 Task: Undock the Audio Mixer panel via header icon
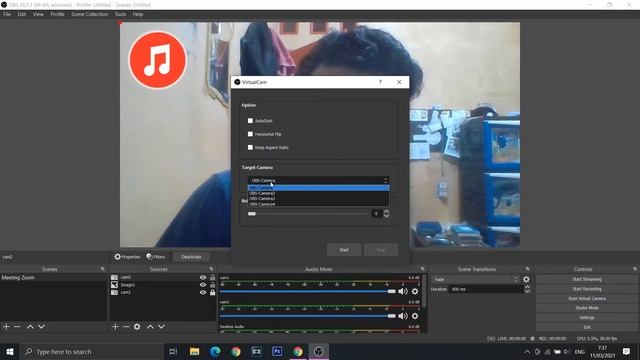coord(422,269)
